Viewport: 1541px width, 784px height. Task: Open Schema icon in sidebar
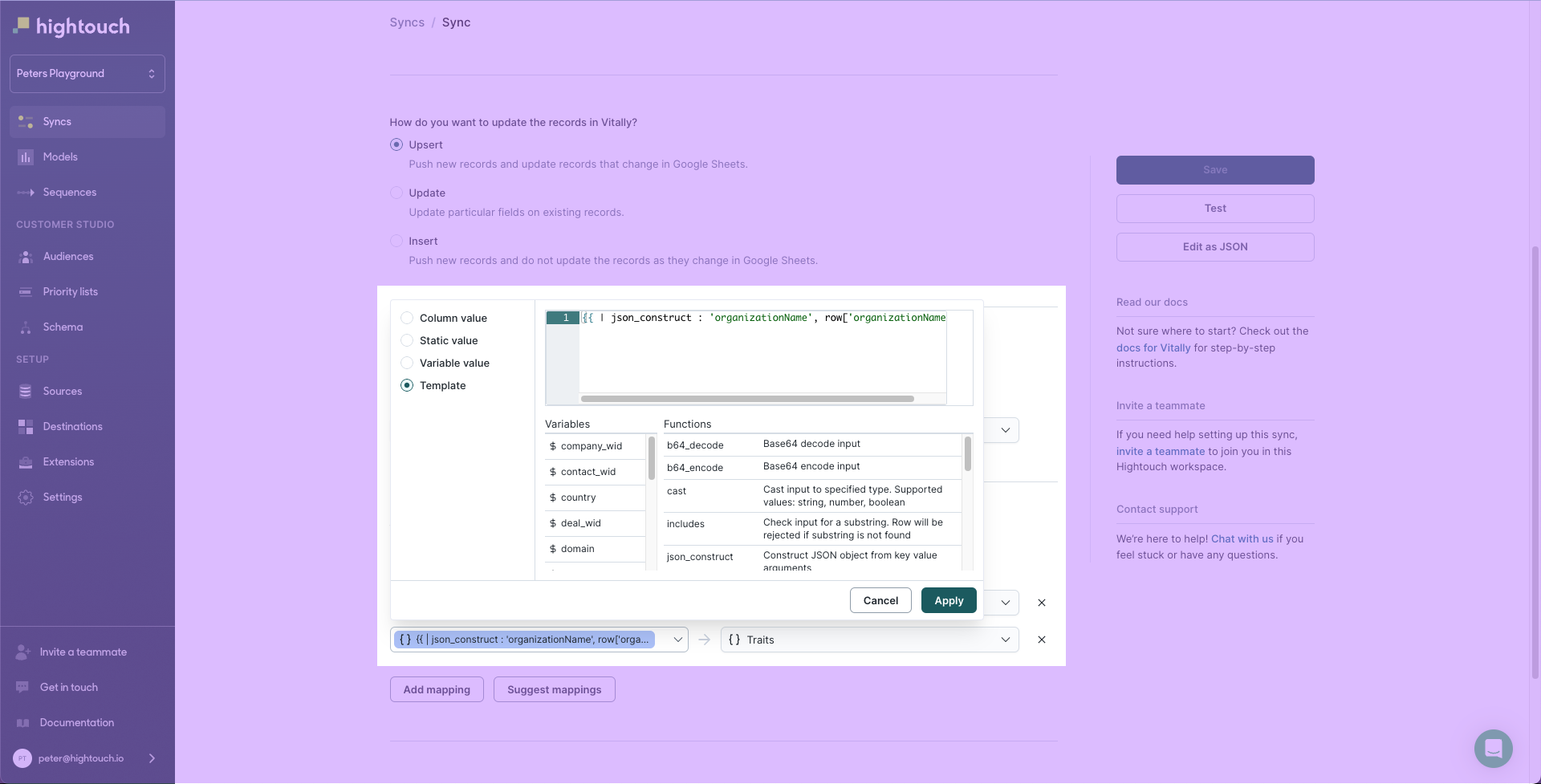(x=26, y=327)
